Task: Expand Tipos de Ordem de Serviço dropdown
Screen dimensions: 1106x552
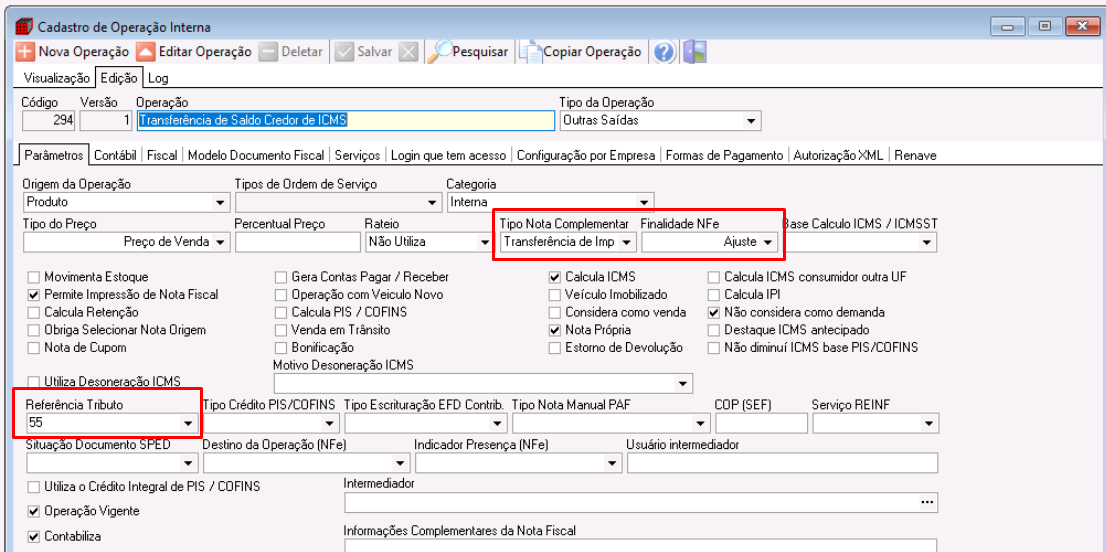Action: pyautogui.click(x=433, y=203)
